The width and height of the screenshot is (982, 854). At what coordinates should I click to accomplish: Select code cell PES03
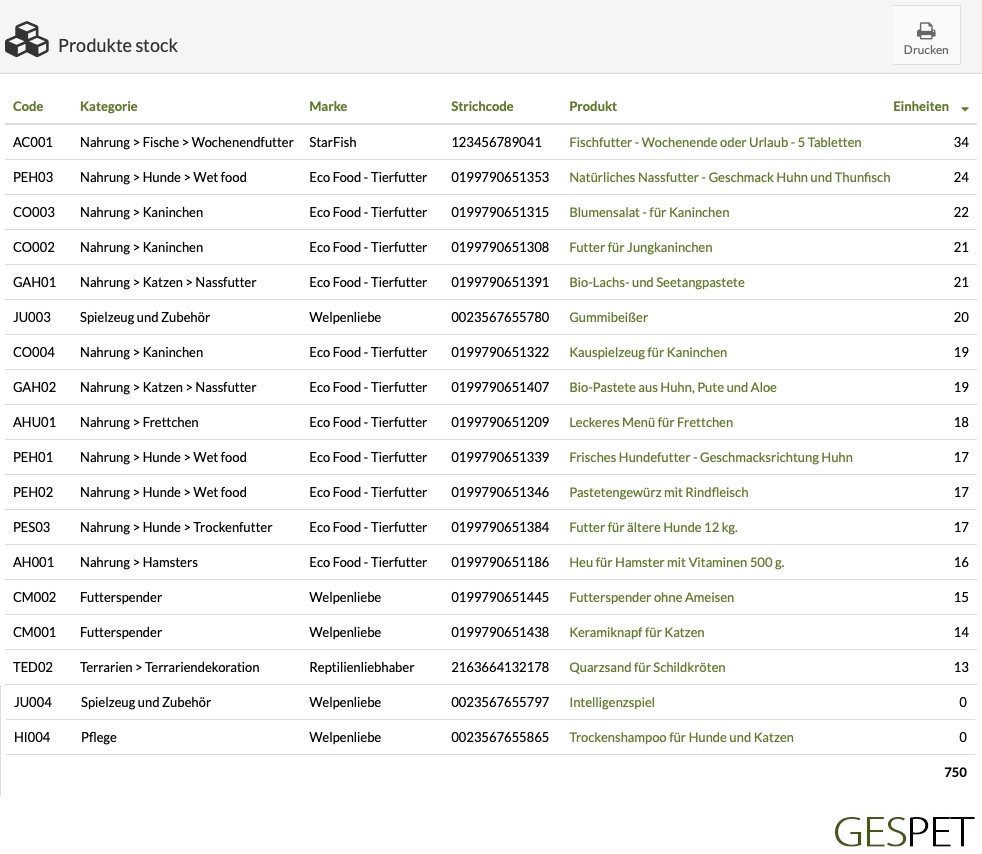(32, 528)
